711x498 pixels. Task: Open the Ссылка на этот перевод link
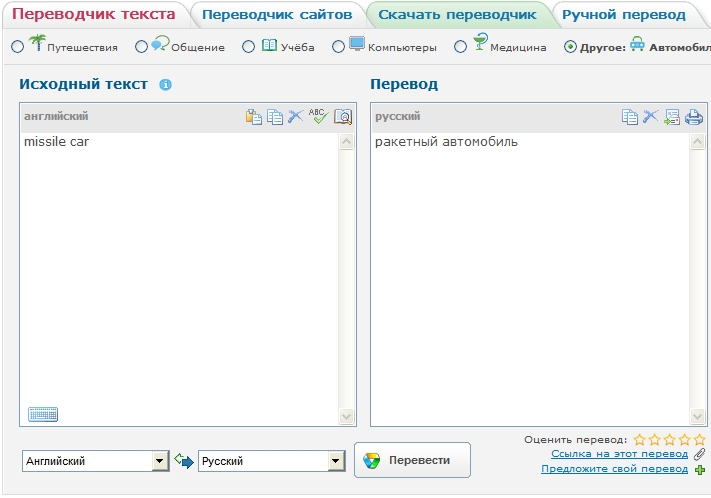[619, 454]
